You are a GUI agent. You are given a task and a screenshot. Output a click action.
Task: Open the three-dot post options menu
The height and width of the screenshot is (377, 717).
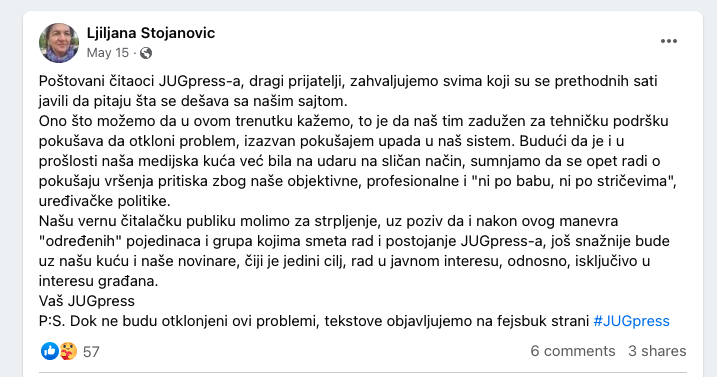pos(669,41)
